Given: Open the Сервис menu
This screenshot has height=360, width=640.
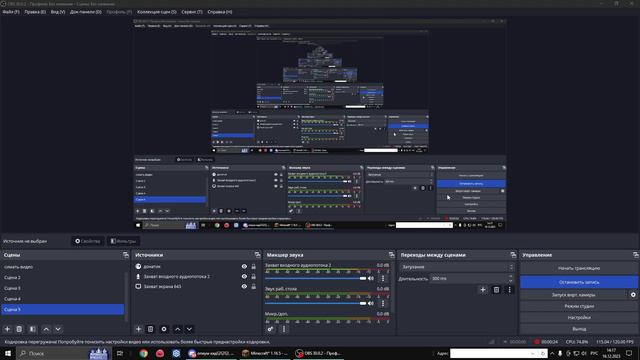Looking at the screenshot, I should 191,12.
